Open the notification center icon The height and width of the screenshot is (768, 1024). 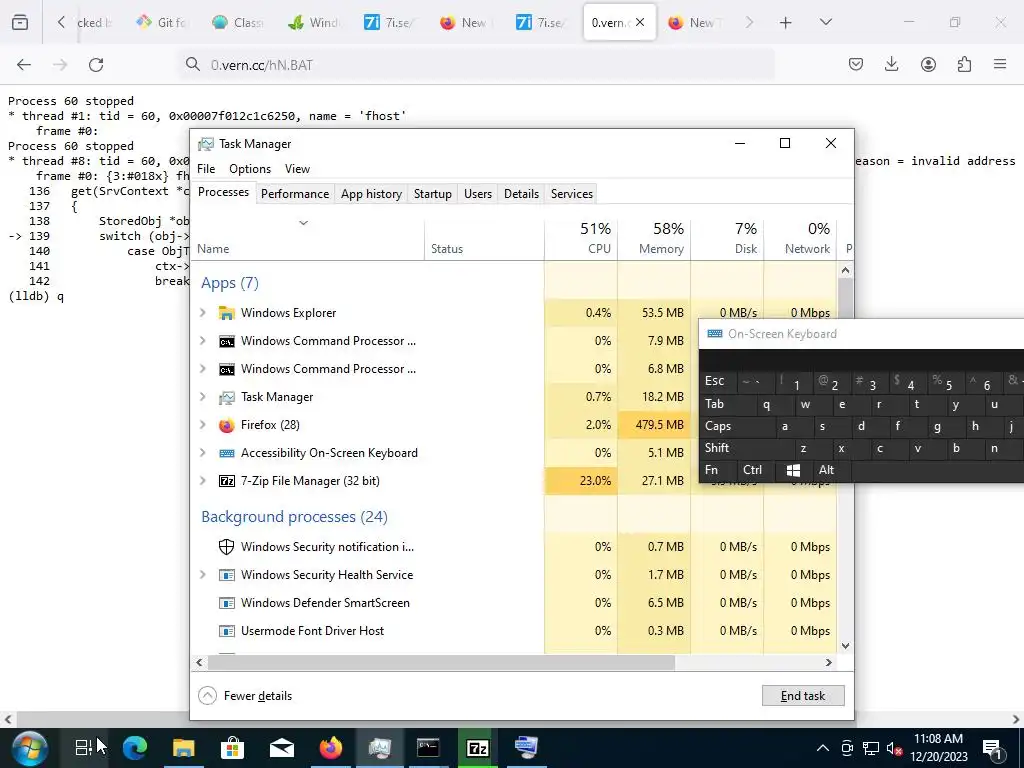pyautogui.click(x=992, y=749)
